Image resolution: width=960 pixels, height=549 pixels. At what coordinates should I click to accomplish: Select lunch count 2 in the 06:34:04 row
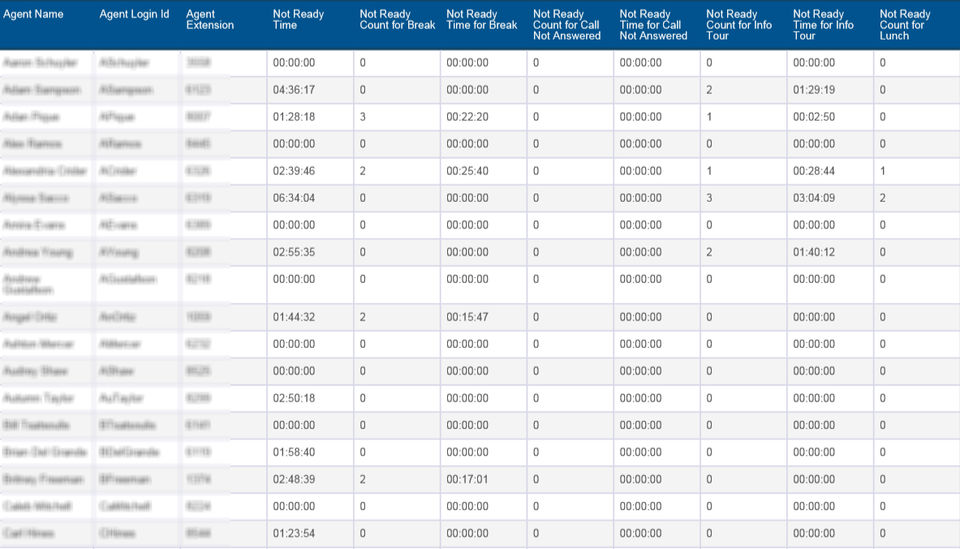[x=882, y=198]
